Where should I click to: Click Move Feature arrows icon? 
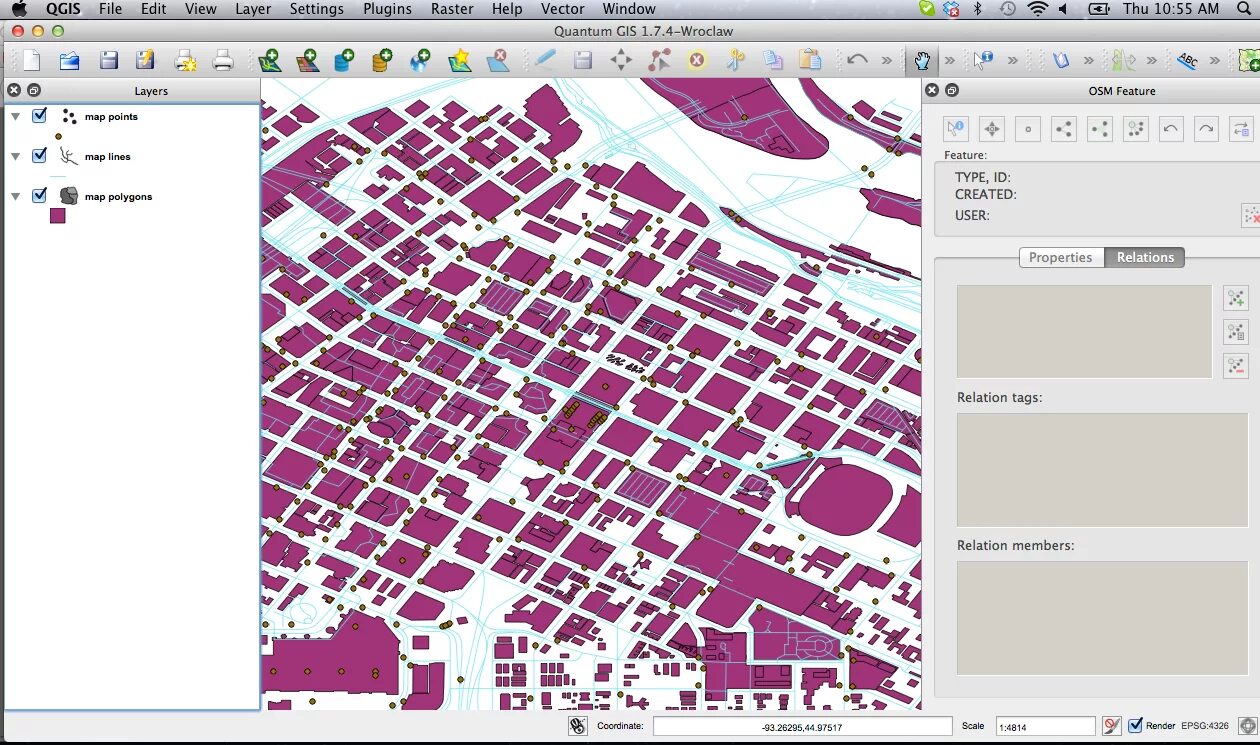(x=621, y=60)
